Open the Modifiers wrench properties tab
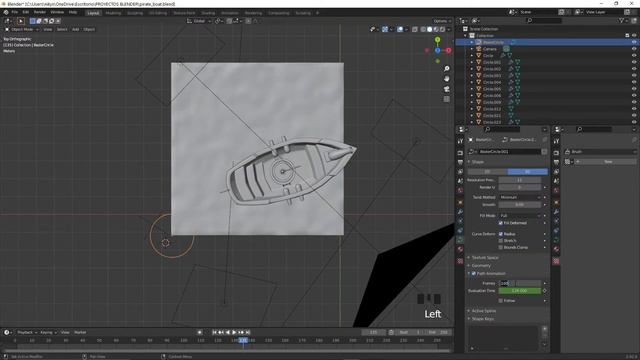The width and height of the screenshot is (640, 360). pyautogui.click(x=460, y=212)
